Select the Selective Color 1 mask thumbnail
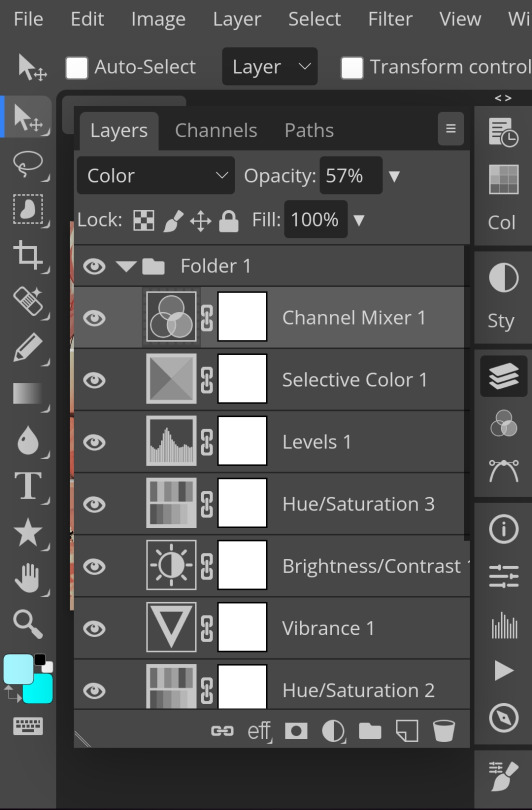The width and height of the screenshot is (532, 810). pyautogui.click(x=242, y=379)
